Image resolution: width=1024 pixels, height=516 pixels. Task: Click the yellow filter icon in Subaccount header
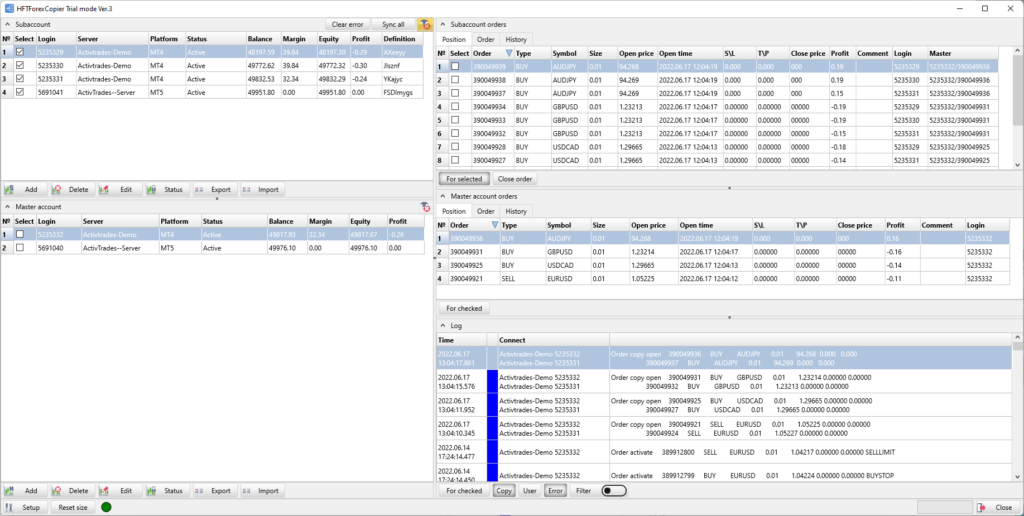coord(424,25)
